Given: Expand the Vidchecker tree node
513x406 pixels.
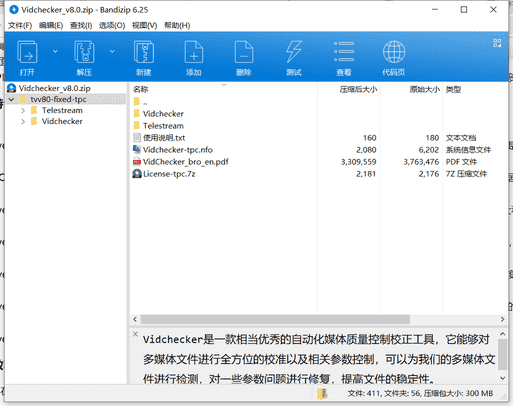Looking at the screenshot, I should (23, 121).
